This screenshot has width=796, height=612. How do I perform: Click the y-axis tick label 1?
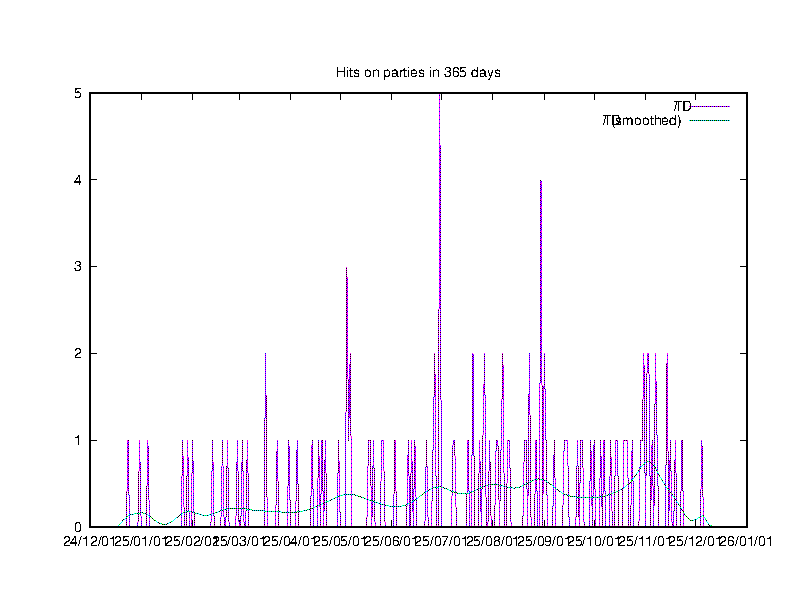point(78,440)
